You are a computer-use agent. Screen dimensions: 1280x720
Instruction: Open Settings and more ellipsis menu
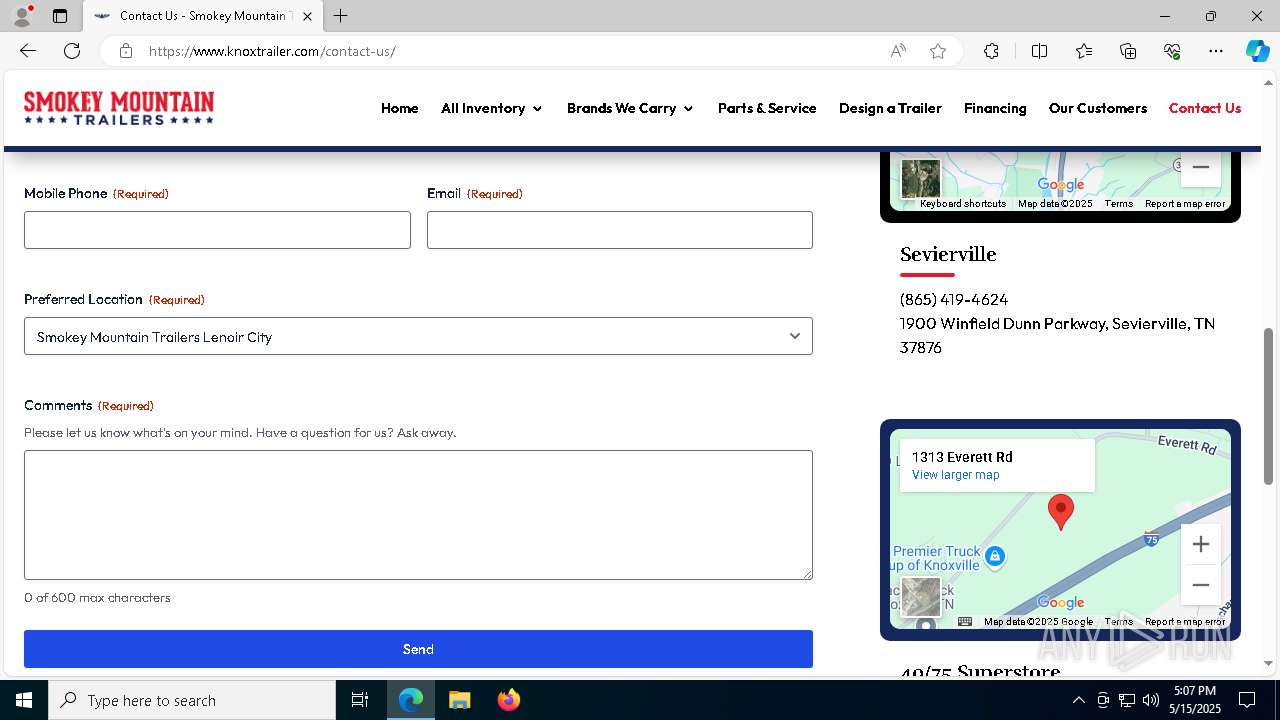pyautogui.click(x=1216, y=51)
